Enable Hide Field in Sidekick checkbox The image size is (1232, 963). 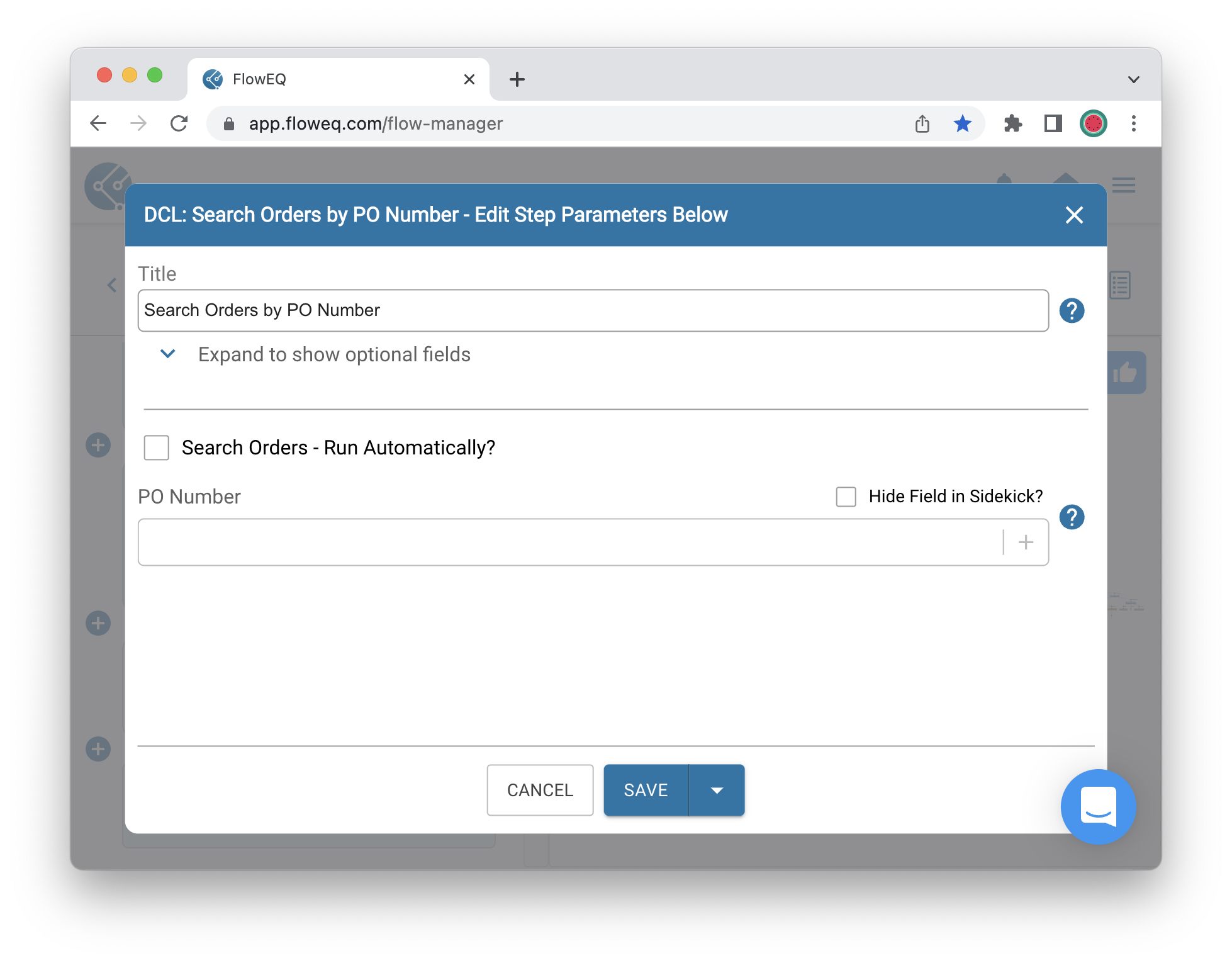tap(847, 496)
